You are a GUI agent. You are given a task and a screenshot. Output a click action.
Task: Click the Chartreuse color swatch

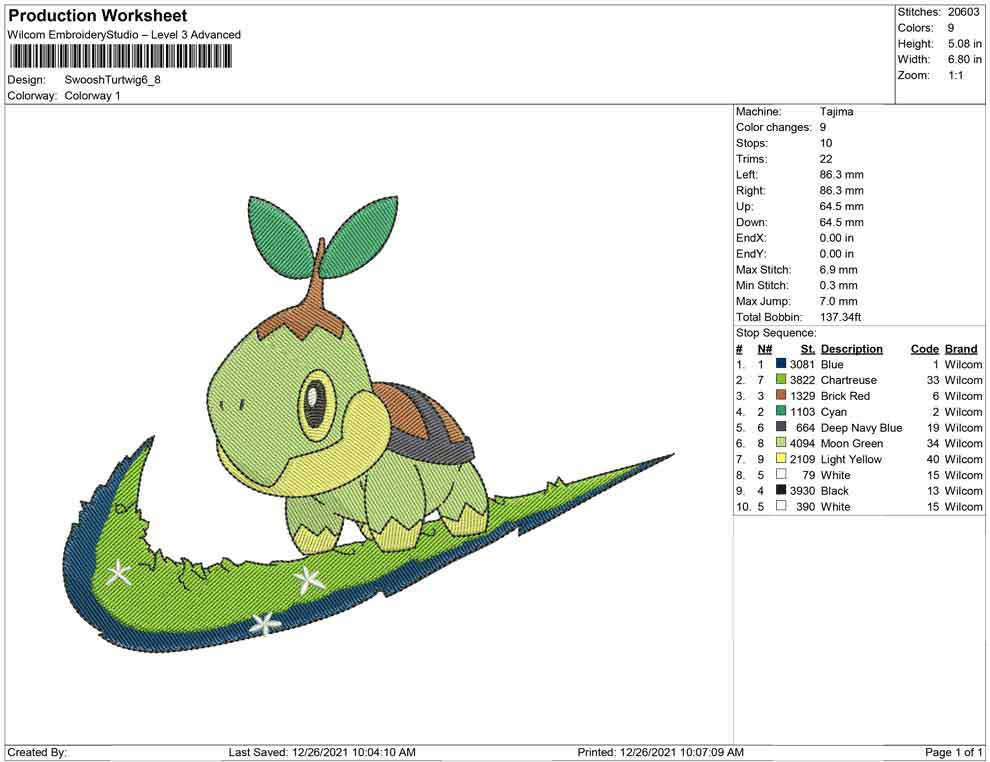781,379
